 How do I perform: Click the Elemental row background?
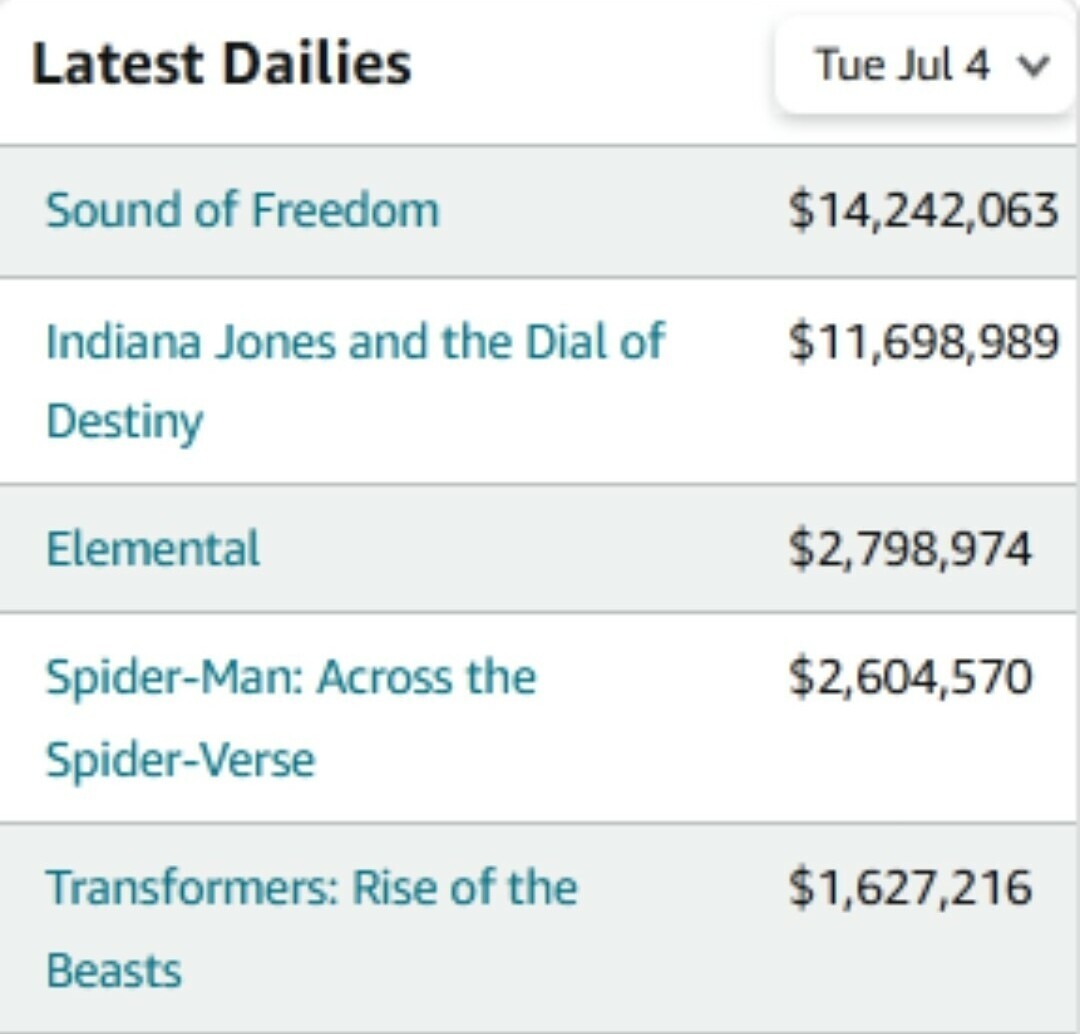point(600,546)
